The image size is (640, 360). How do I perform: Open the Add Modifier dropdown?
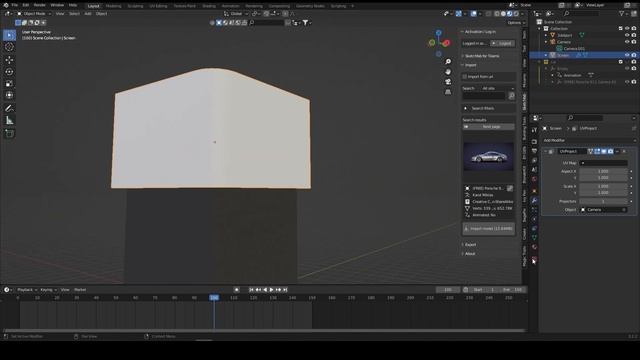click(x=589, y=140)
